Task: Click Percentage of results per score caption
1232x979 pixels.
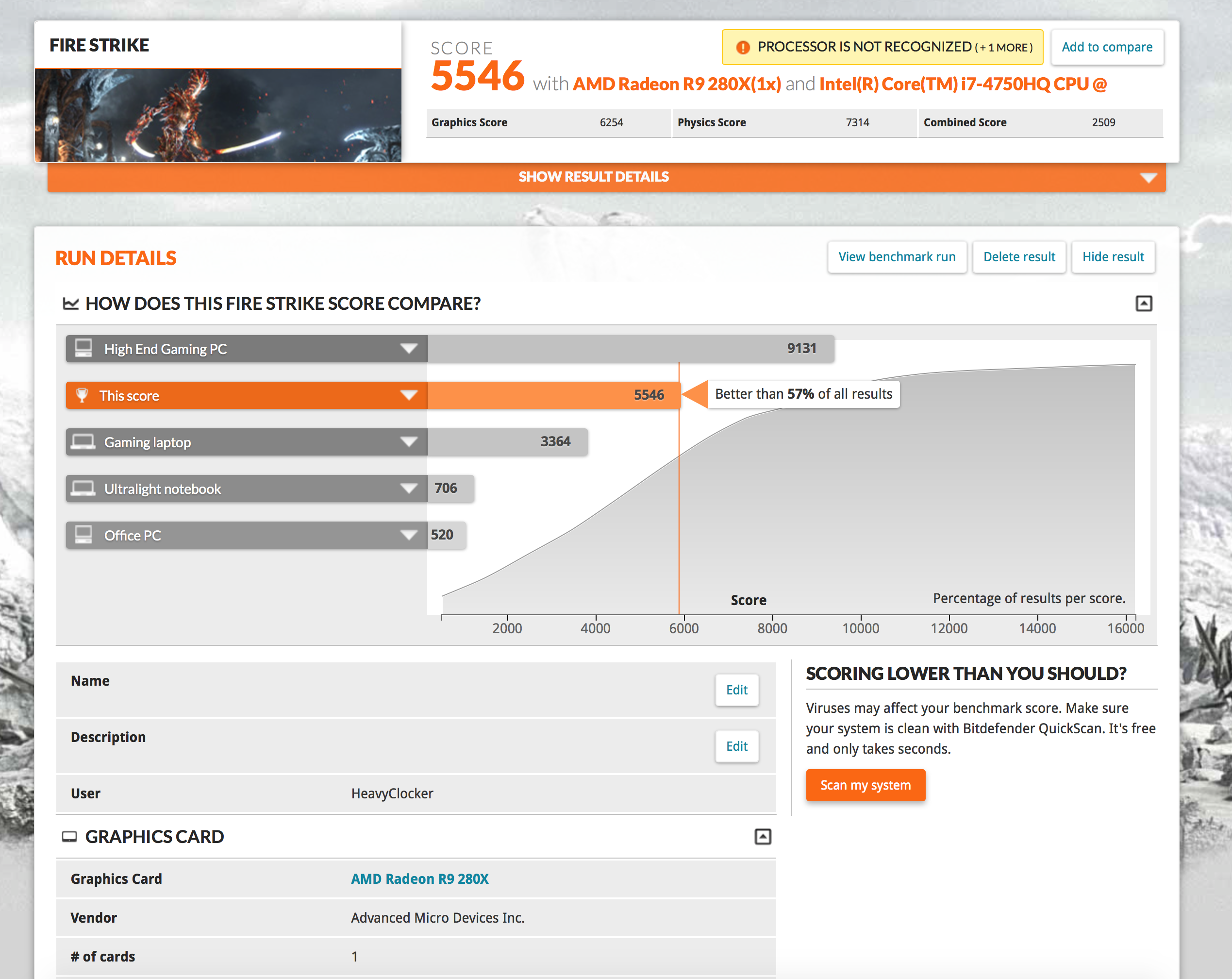Action: (1029, 598)
